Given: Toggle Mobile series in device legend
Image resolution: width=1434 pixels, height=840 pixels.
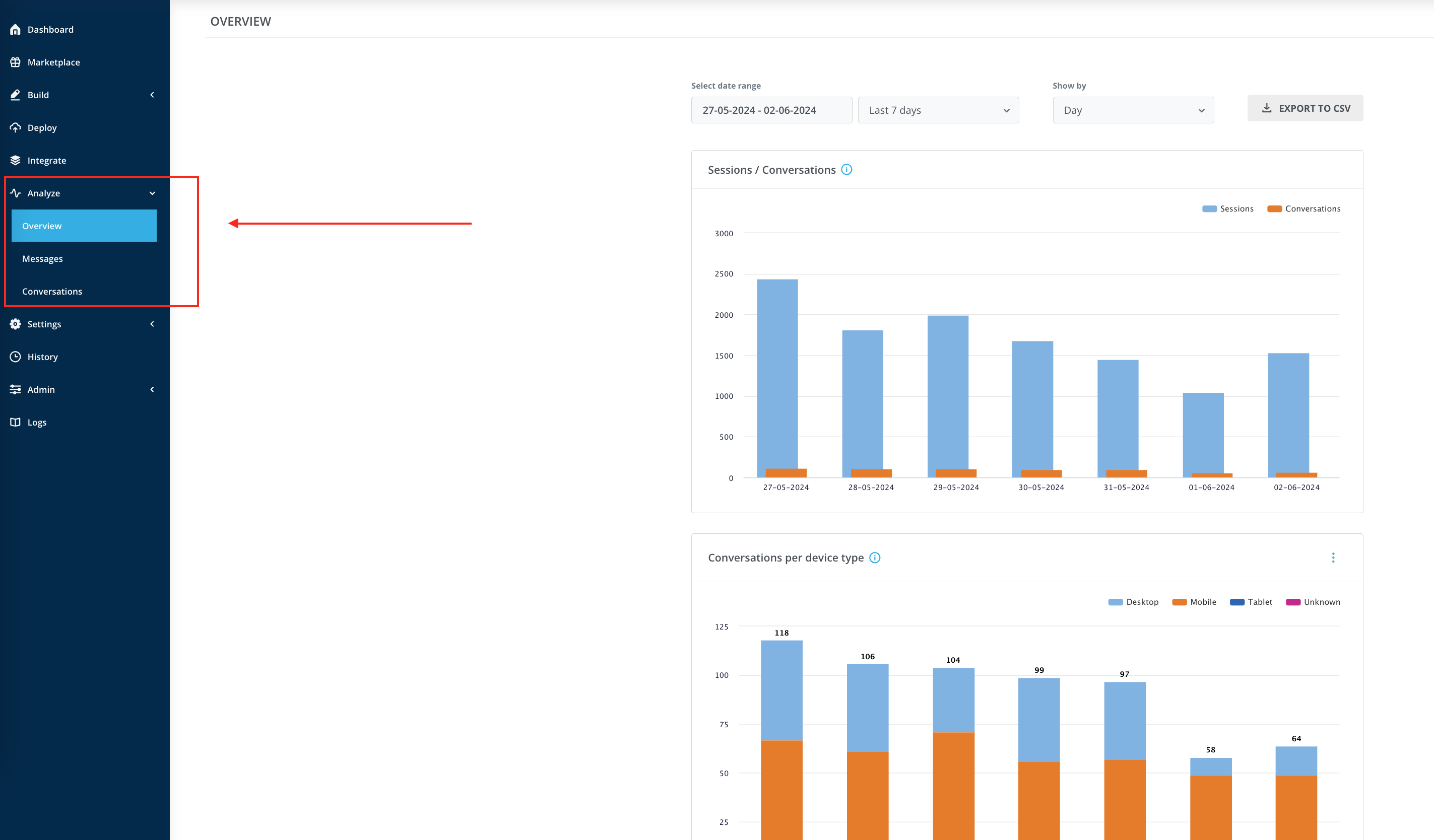Looking at the screenshot, I should [x=1194, y=602].
